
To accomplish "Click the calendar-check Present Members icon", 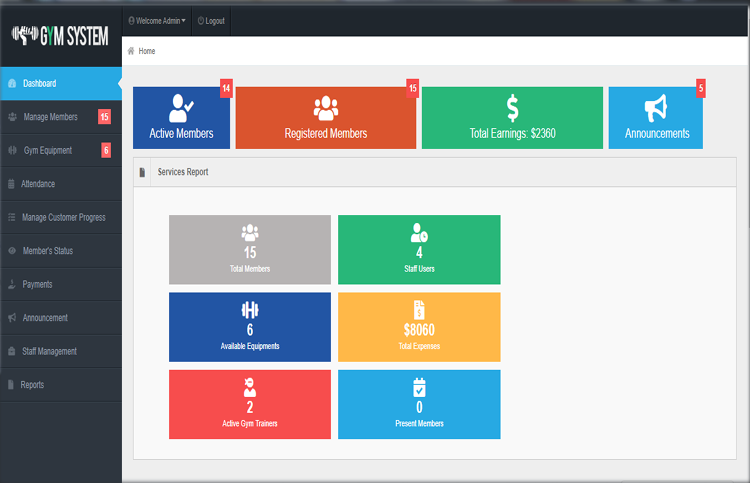I will pos(419,388).
